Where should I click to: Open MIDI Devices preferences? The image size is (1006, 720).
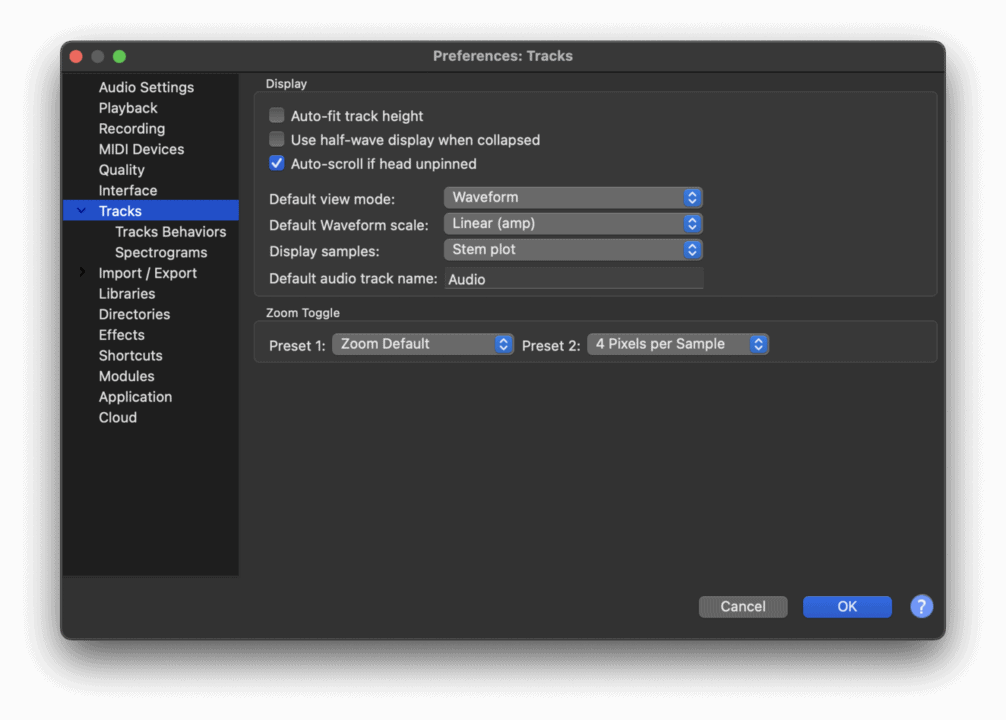[141, 149]
